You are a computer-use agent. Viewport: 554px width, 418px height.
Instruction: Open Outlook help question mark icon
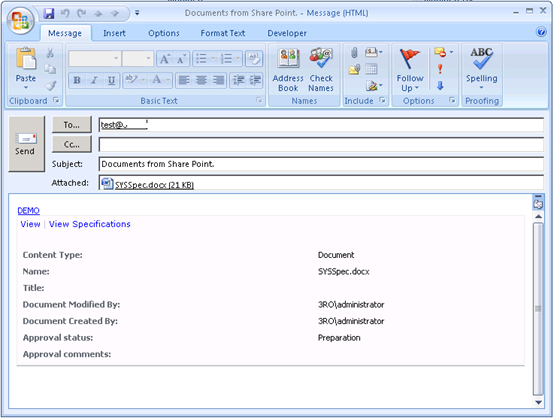pyautogui.click(x=541, y=32)
